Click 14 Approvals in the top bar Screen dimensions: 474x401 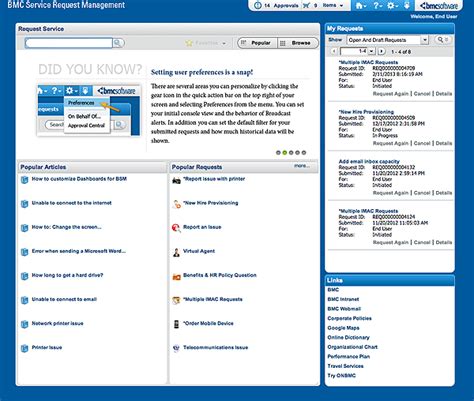[281, 5]
